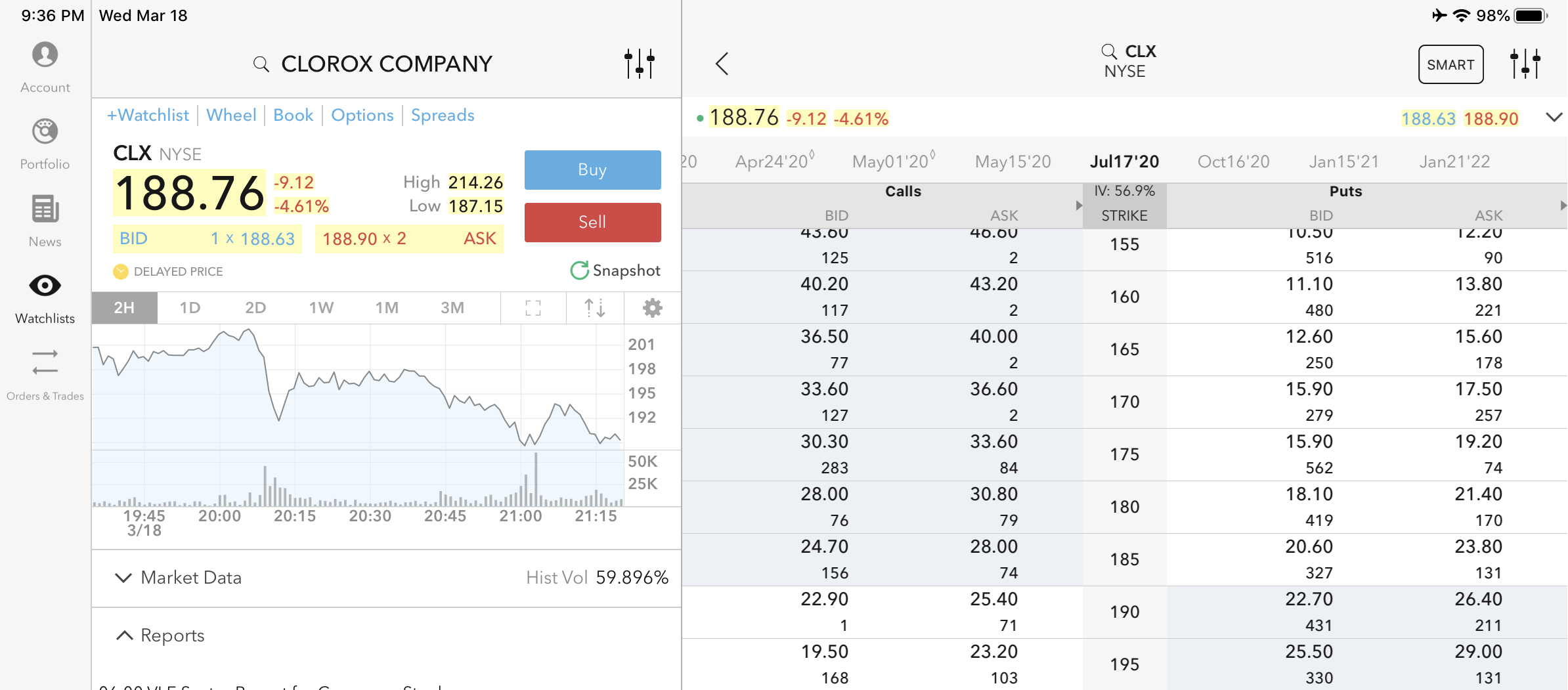Image resolution: width=1568 pixels, height=690 pixels.
Task: Select the 2H chart timeframe
Action: click(x=124, y=308)
